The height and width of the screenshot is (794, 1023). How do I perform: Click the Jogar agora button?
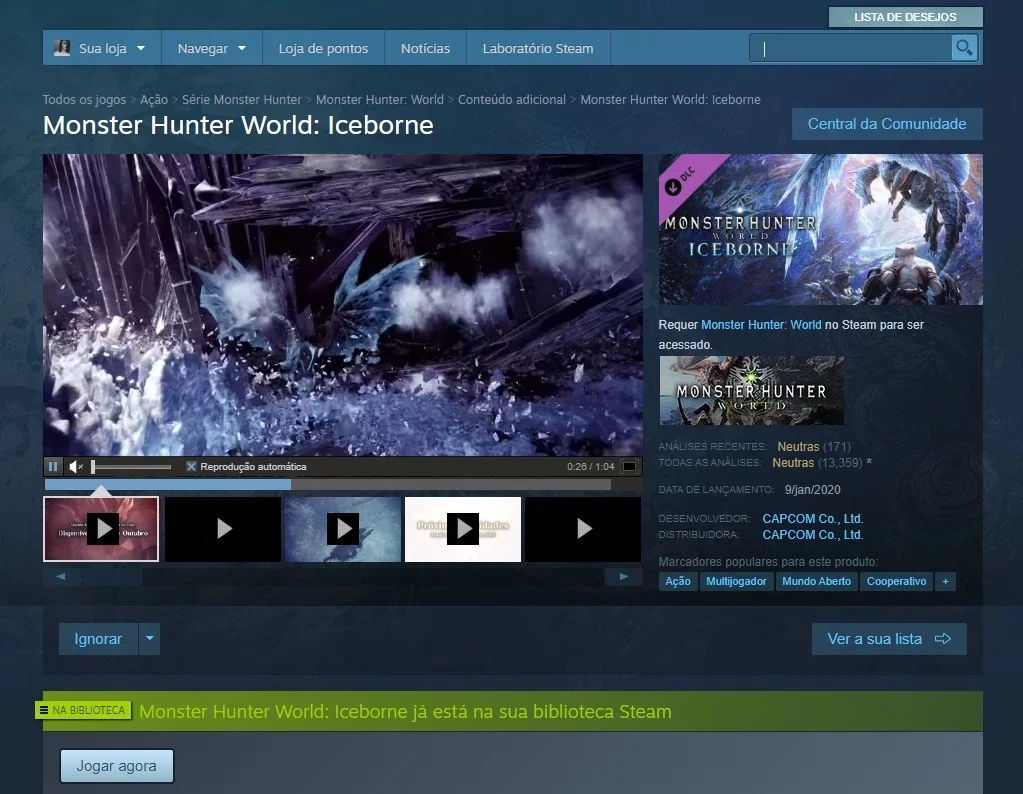pyautogui.click(x=117, y=766)
